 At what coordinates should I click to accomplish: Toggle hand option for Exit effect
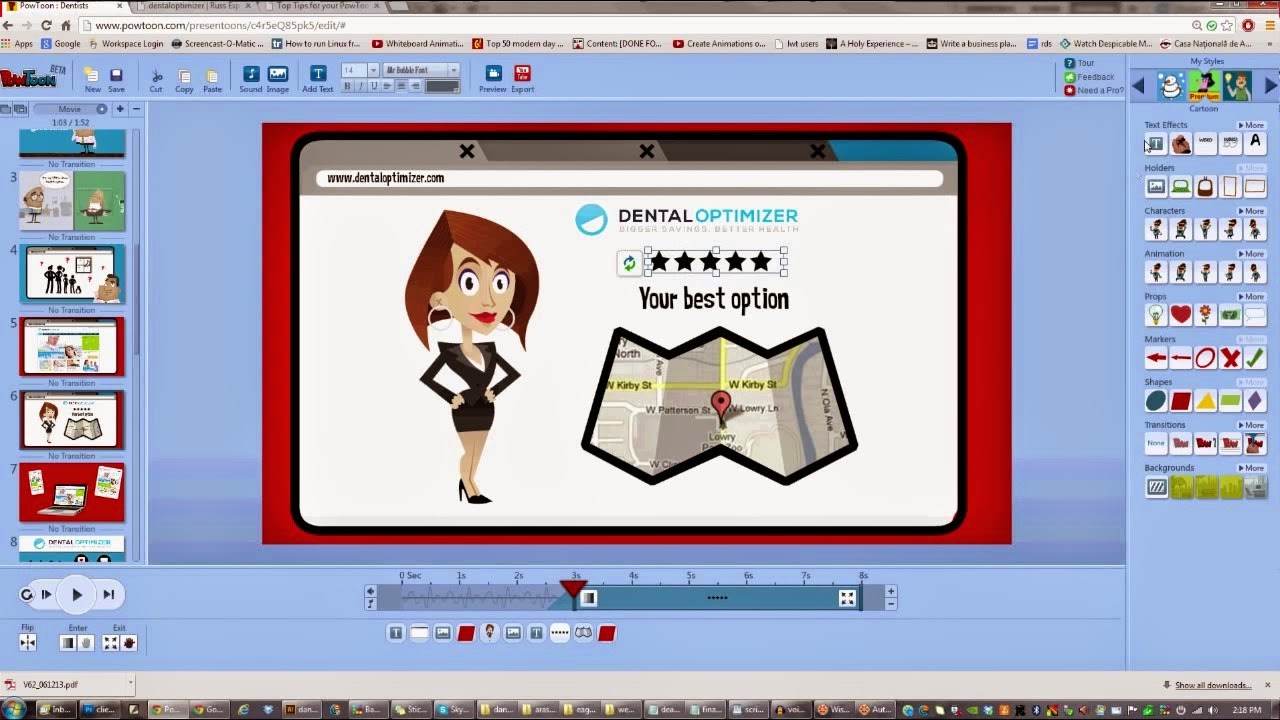pyautogui.click(x=128, y=643)
